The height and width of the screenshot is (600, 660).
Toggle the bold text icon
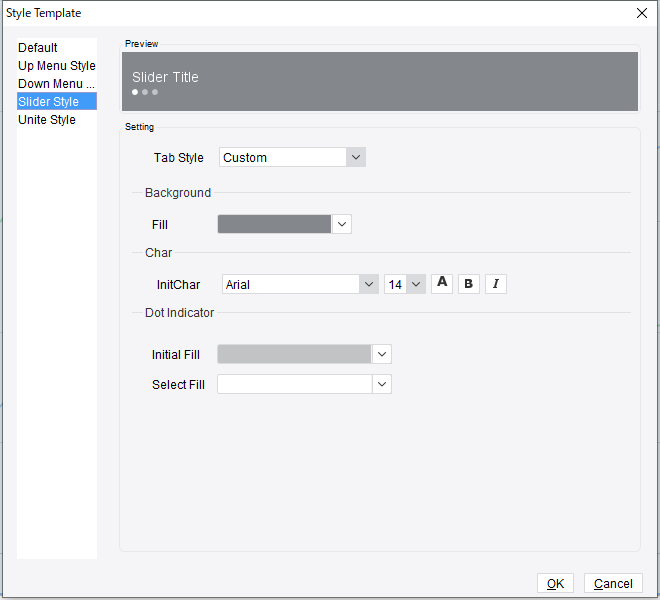468,284
